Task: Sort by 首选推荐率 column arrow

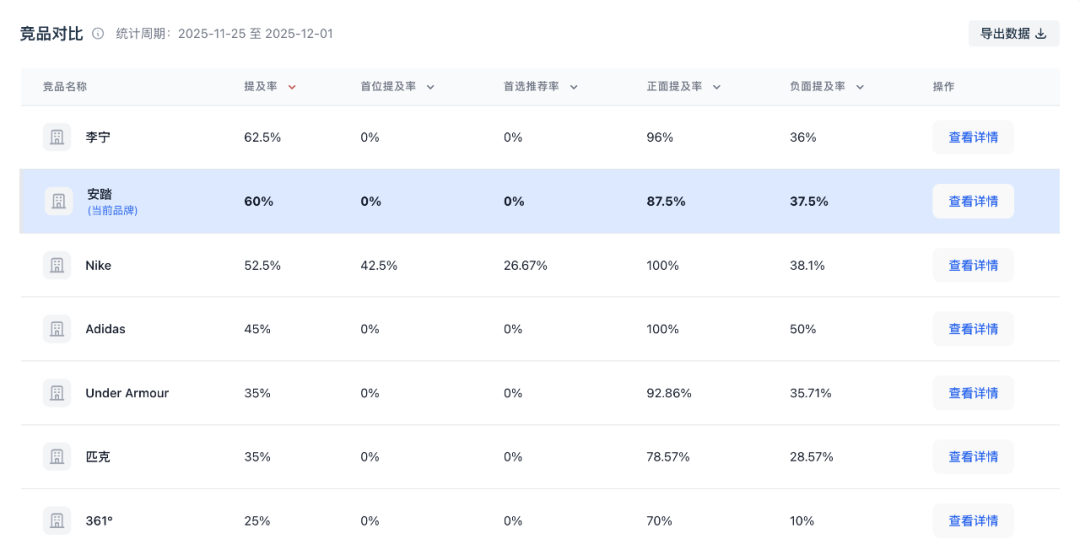Action: [x=574, y=87]
